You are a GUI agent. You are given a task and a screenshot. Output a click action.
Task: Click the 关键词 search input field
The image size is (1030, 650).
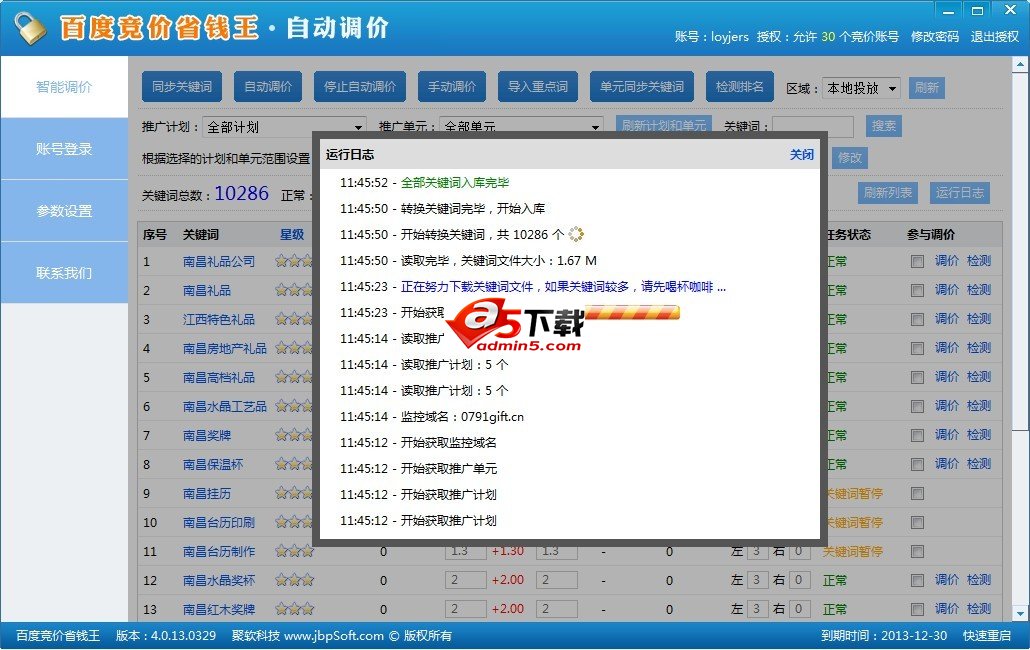click(813, 126)
